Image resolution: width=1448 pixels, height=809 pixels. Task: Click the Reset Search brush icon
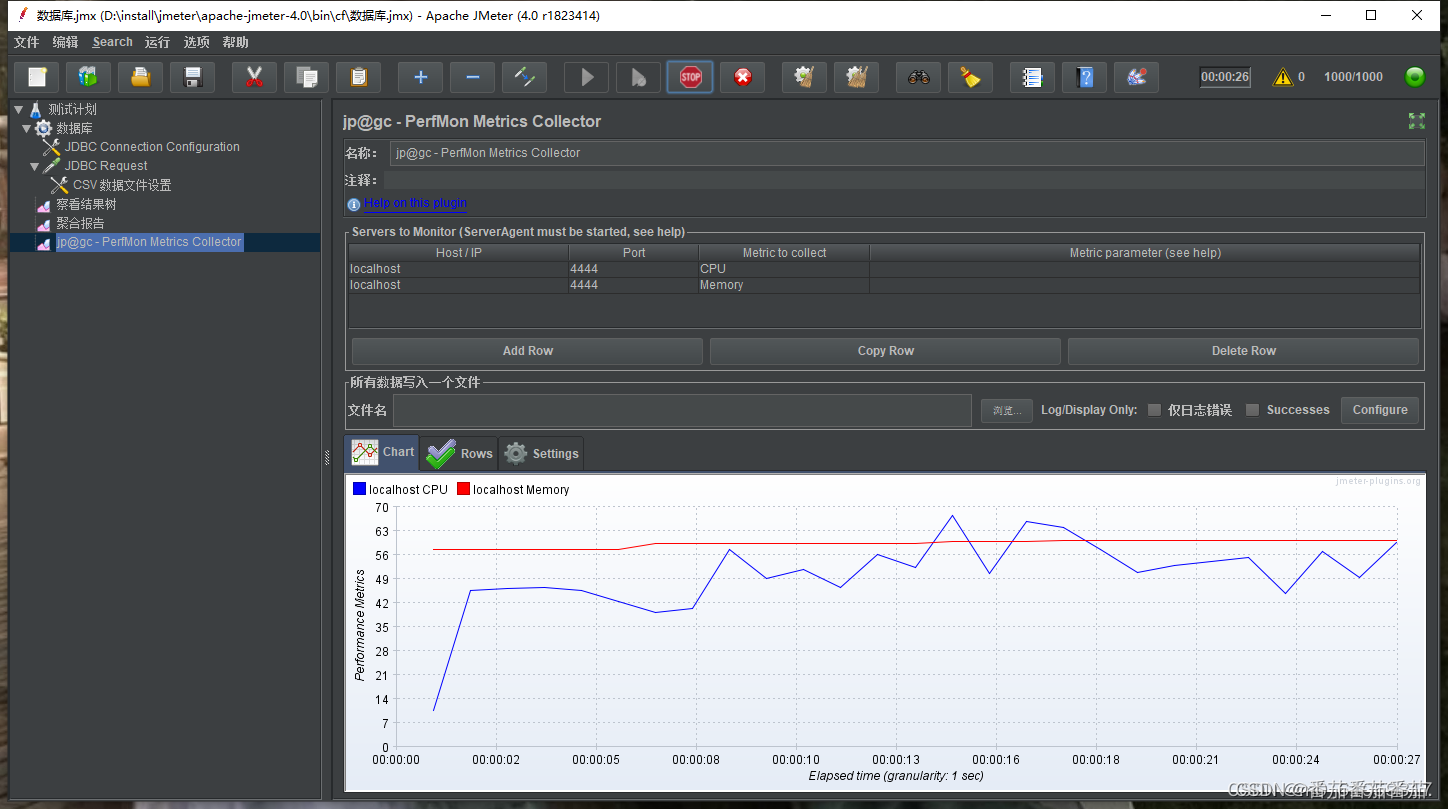coord(971,77)
